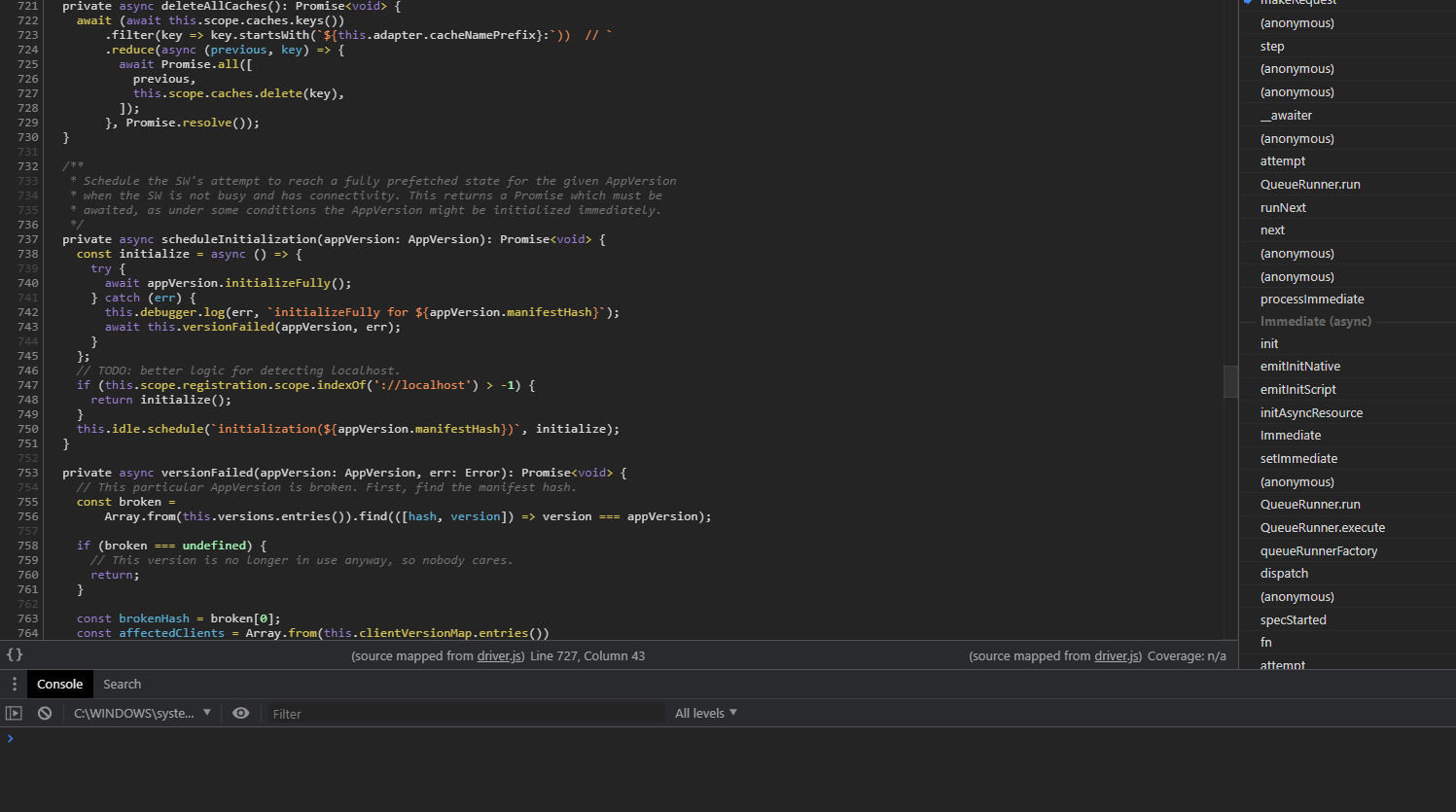Viewport: 1456px width, 812px height.
Task: Click the versionFailed method declaration in code
Action: [x=207, y=473]
